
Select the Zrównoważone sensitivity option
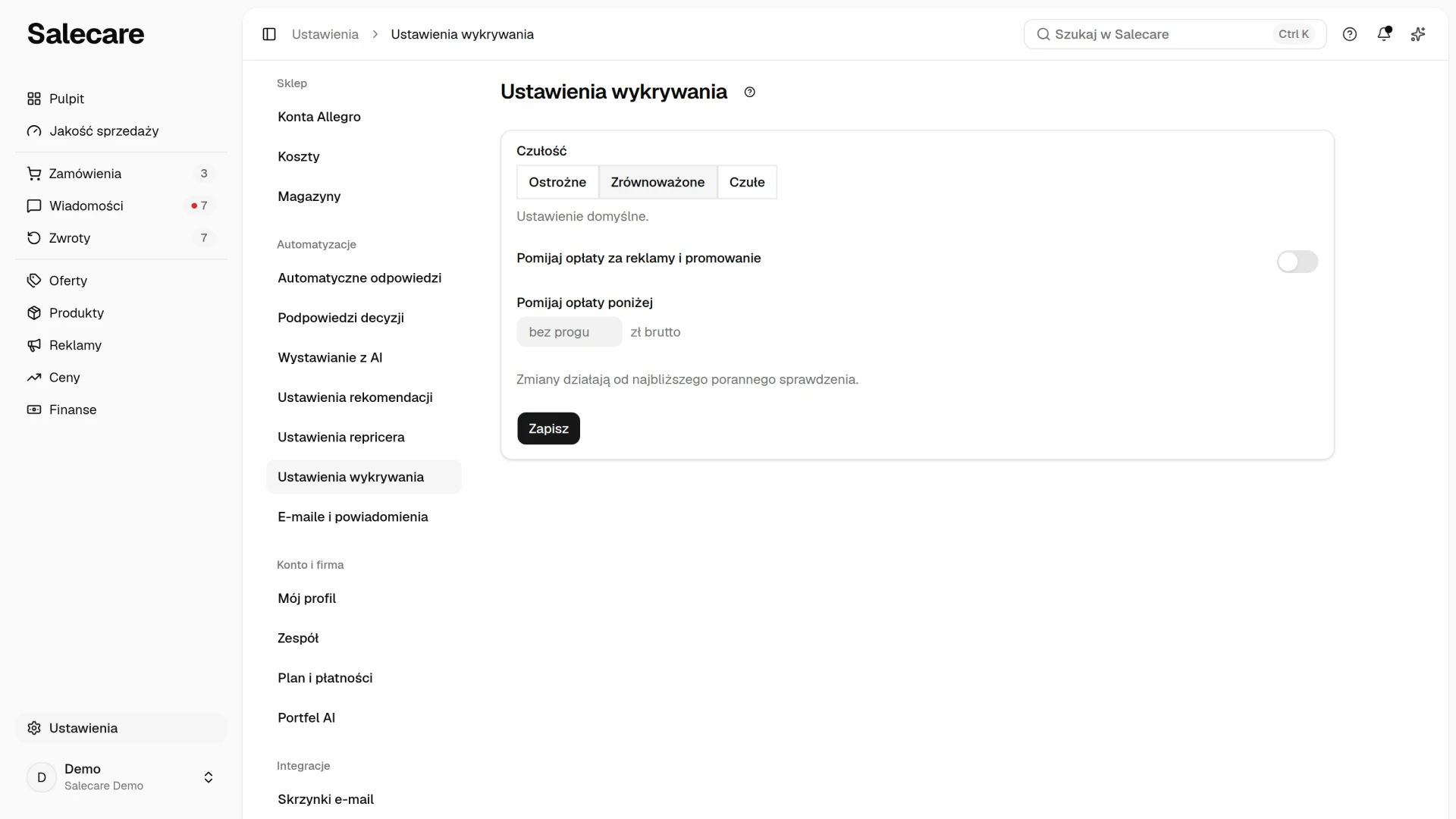coord(657,182)
